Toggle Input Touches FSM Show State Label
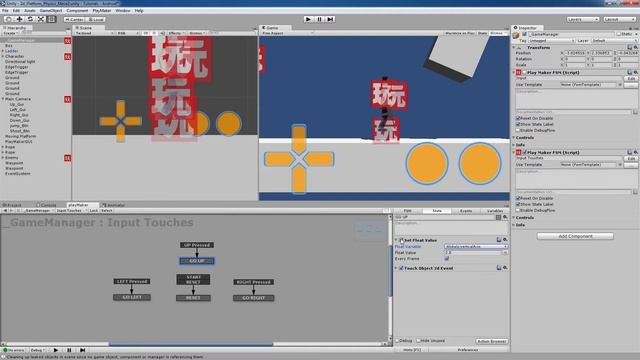640x360 pixels. click(518, 204)
